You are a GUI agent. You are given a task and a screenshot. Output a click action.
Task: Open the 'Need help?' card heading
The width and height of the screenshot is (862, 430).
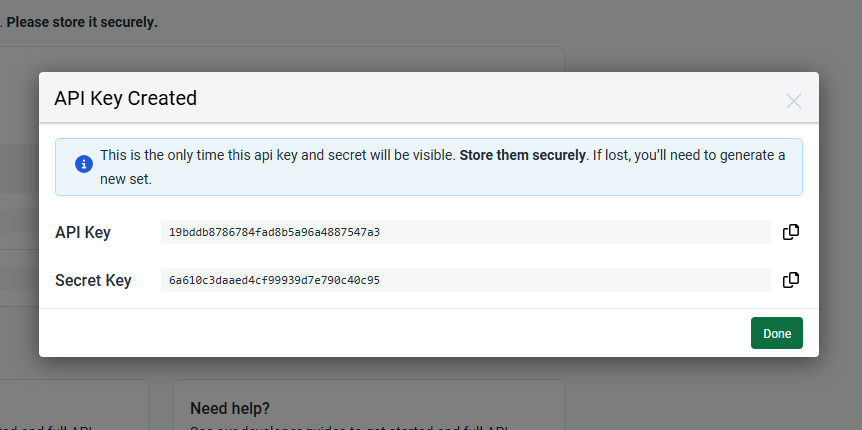click(x=230, y=408)
